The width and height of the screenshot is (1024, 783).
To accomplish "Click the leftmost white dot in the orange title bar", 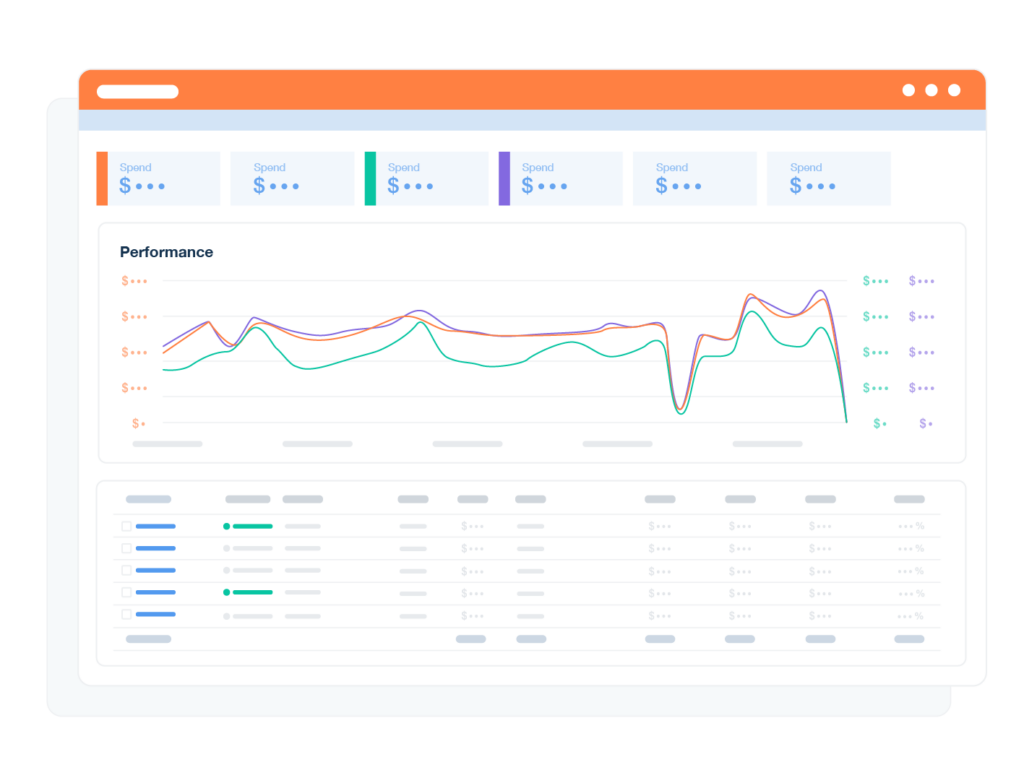I will pos(908,90).
